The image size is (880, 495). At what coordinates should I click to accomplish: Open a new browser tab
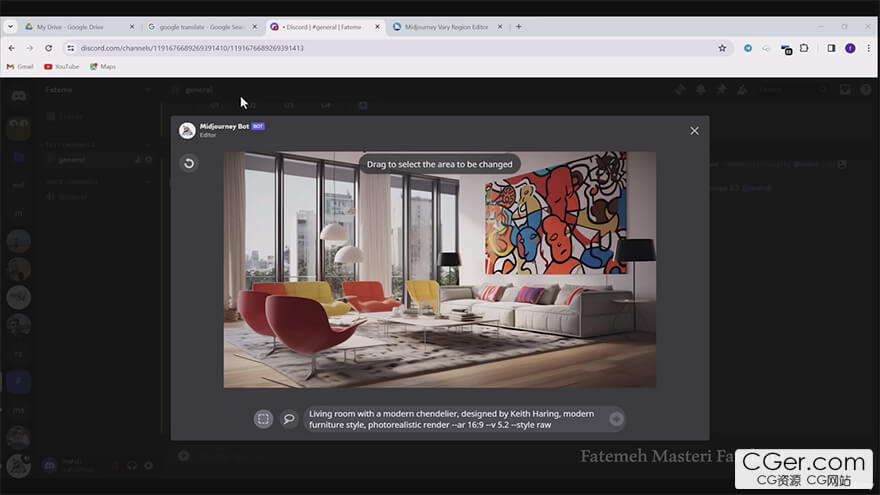point(518,27)
